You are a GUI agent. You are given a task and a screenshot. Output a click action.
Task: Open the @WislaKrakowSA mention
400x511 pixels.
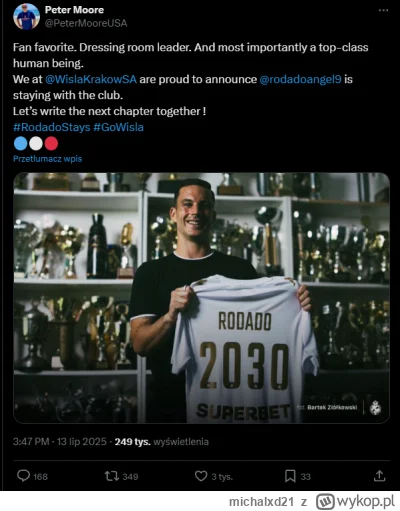tap(91, 79)
